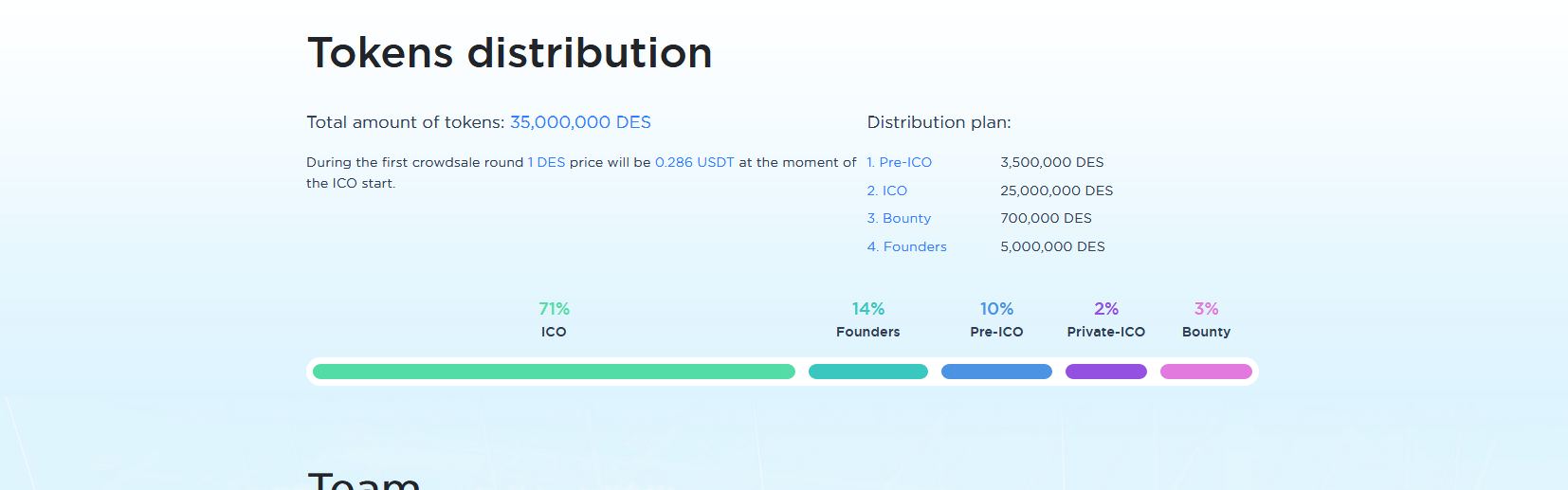Click the 10% Pre-ICO percentage label

[996, 309]
